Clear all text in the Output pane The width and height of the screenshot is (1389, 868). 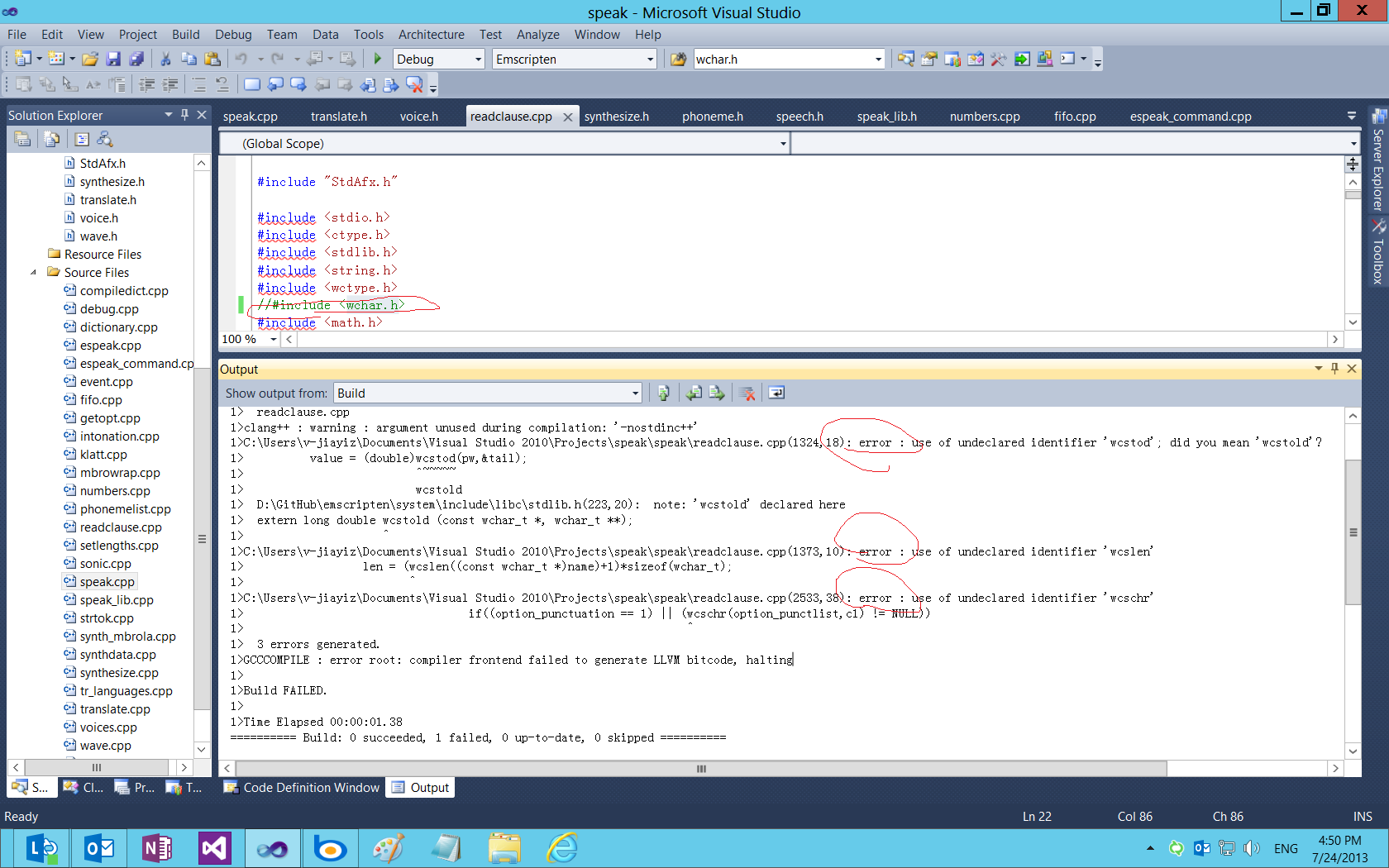point(747,393)
